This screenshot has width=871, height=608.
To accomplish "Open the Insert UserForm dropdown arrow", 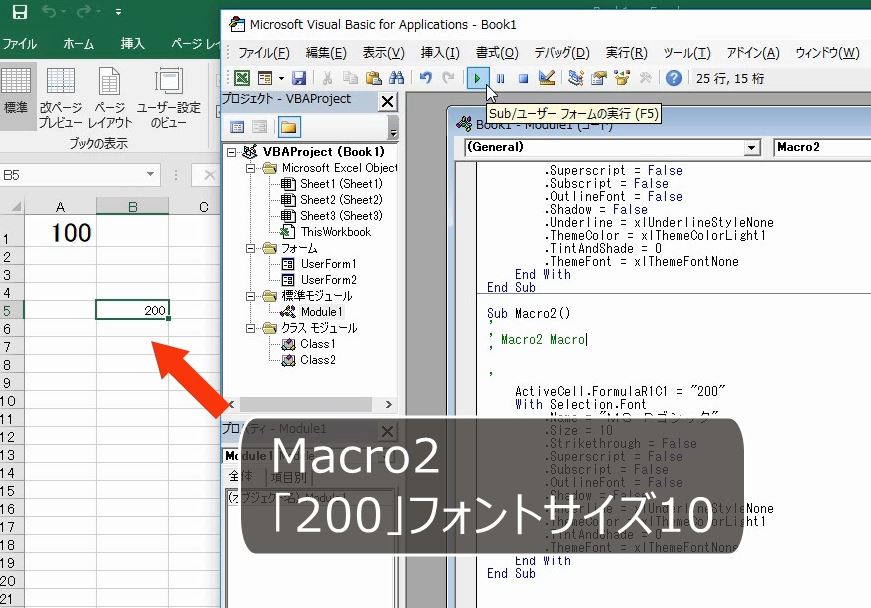I will point(281,78).
